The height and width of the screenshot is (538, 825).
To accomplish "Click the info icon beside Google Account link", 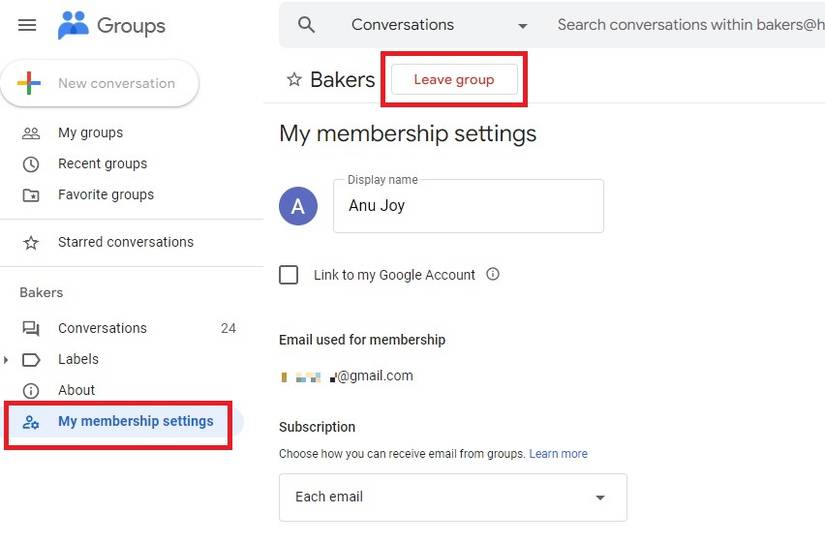I will pos(492,274).
